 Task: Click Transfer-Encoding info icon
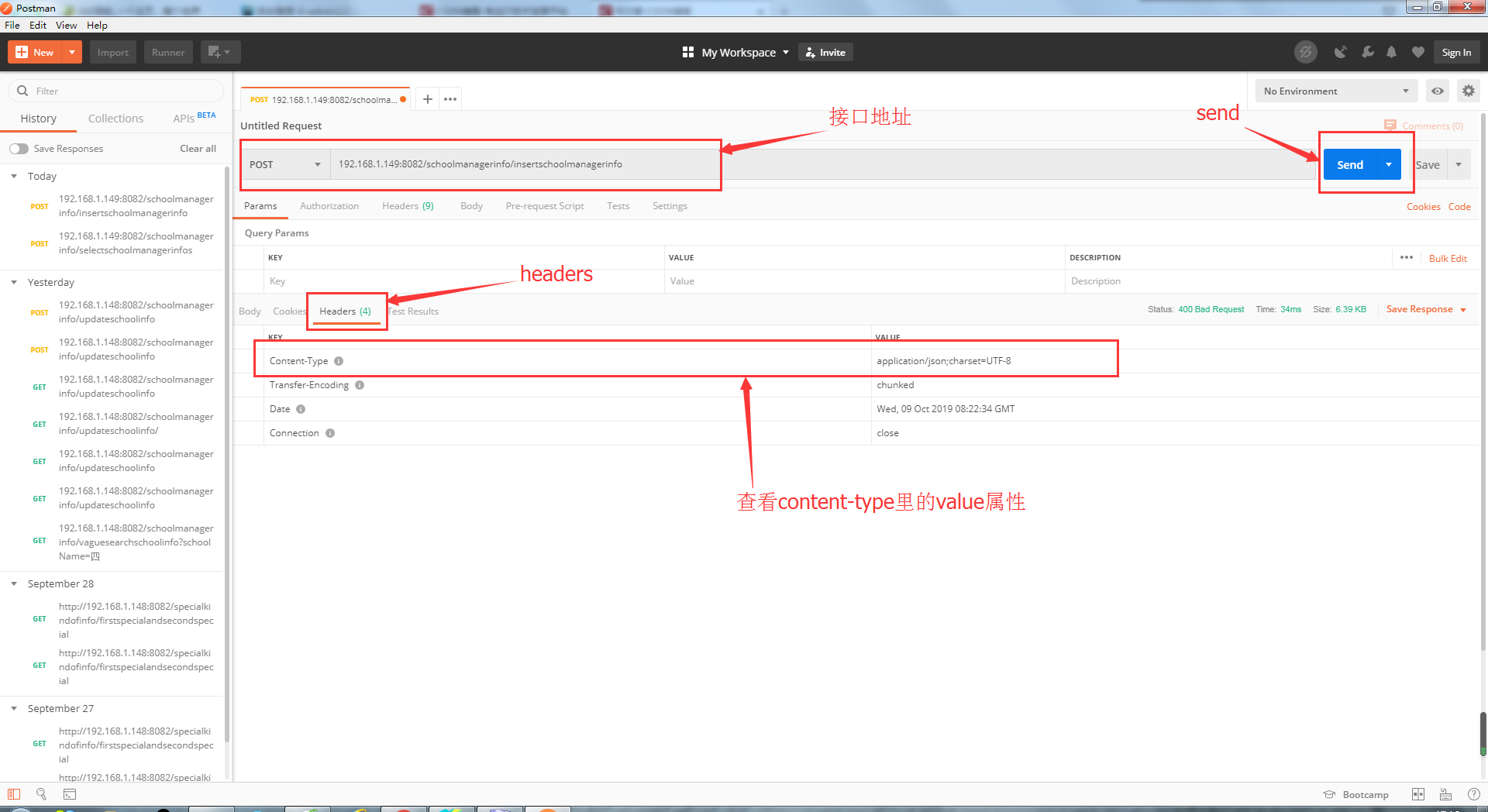point(360,385)
